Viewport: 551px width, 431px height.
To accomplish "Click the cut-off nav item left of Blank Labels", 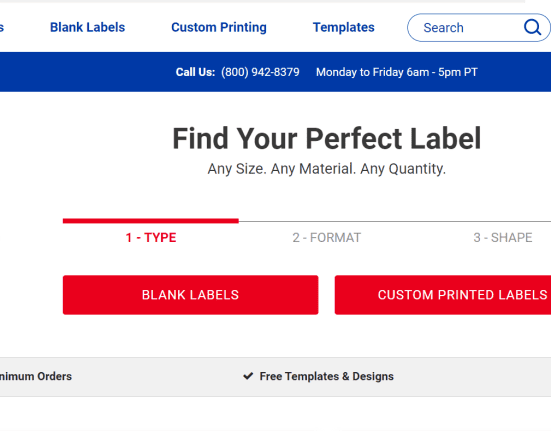I will point(1,27).
